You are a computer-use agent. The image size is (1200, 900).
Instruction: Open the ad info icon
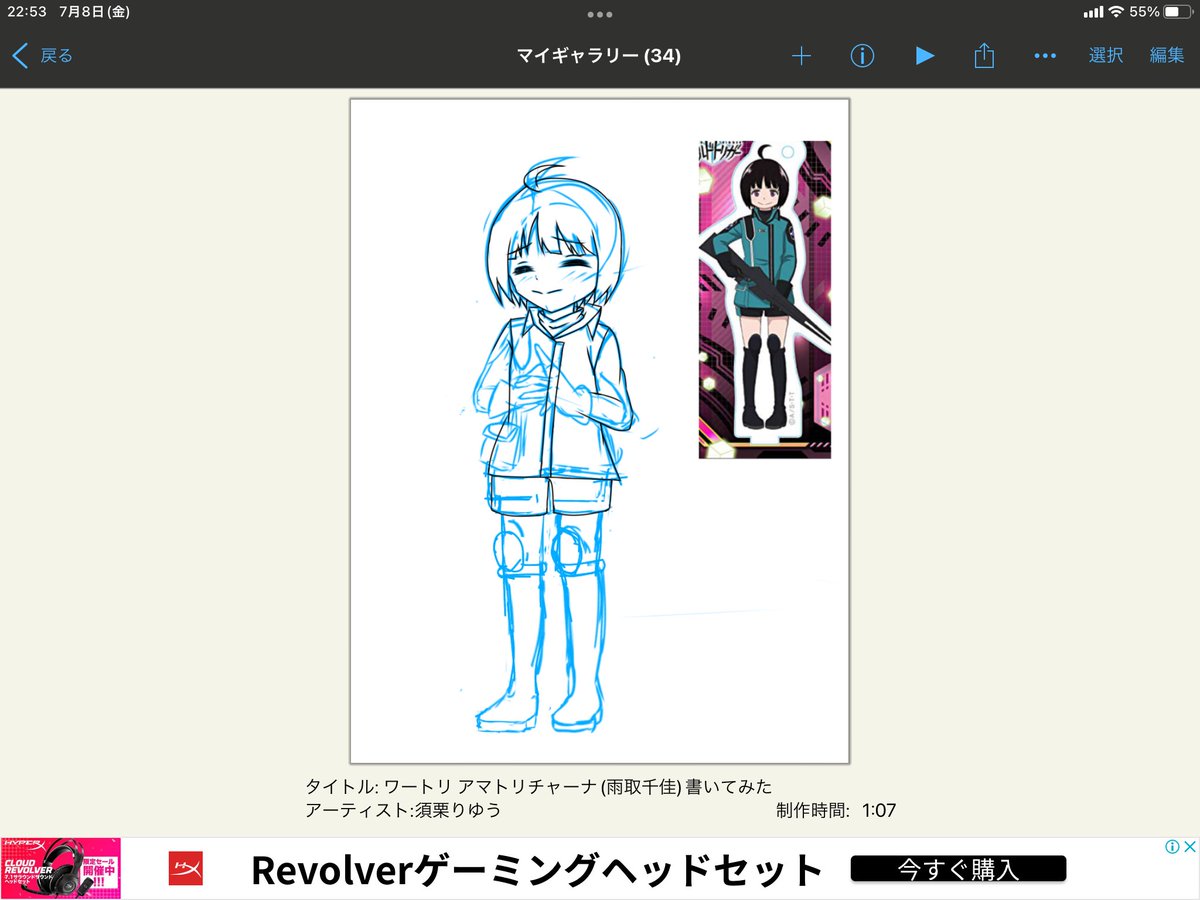coord(1173,847)
